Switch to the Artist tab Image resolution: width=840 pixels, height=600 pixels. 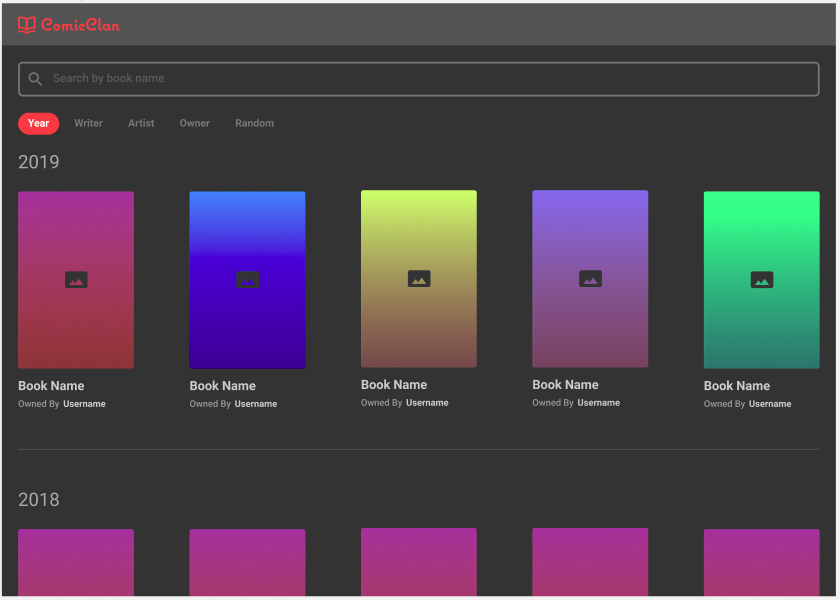[141, 123]
